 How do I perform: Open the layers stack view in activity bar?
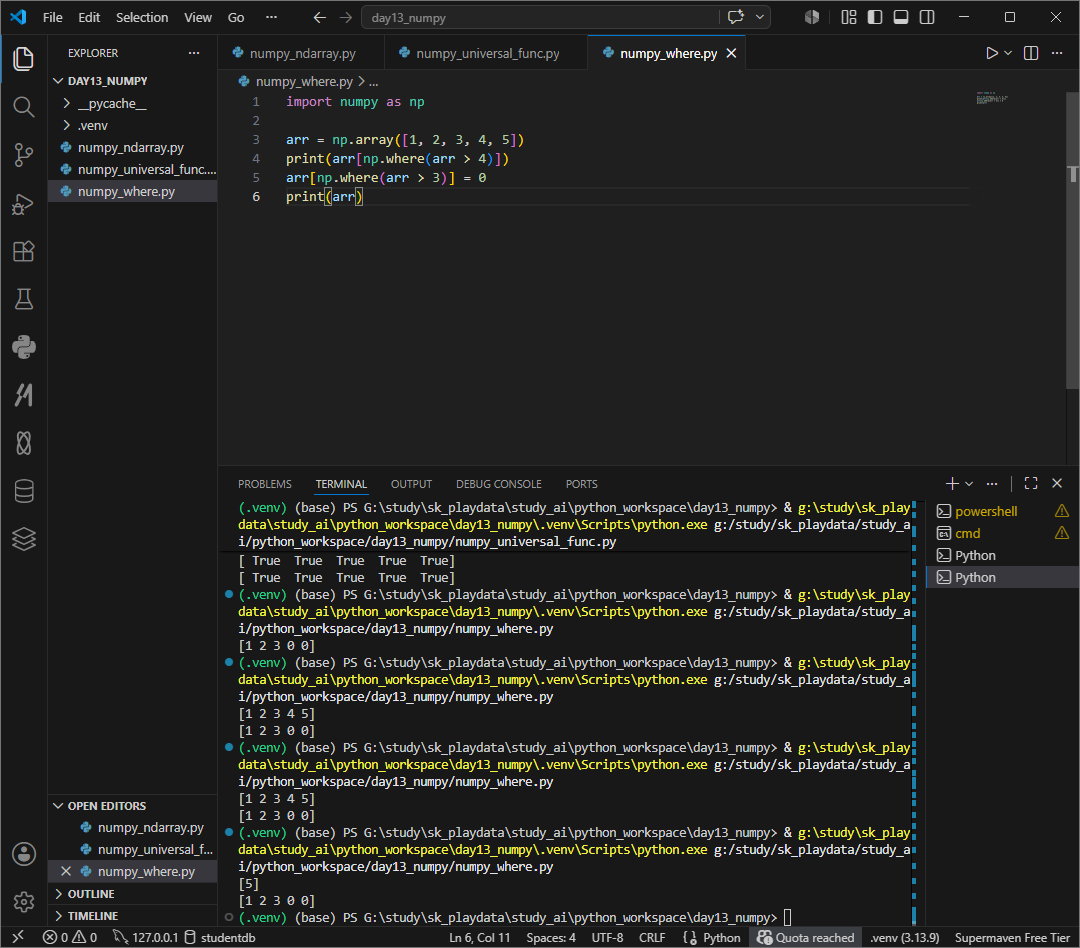(23, 539)
